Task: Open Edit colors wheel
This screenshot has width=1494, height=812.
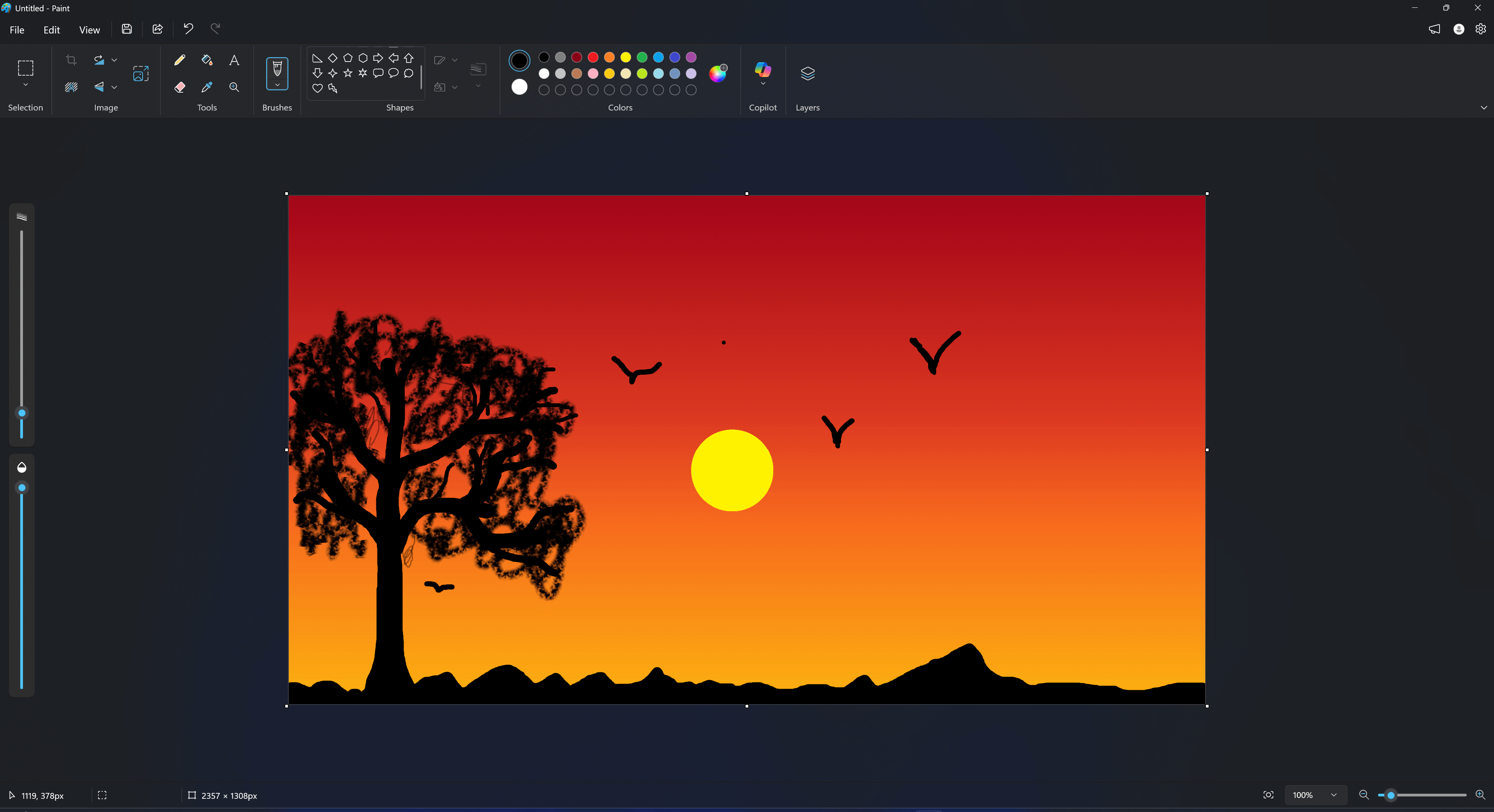Action: click(717, 74)
